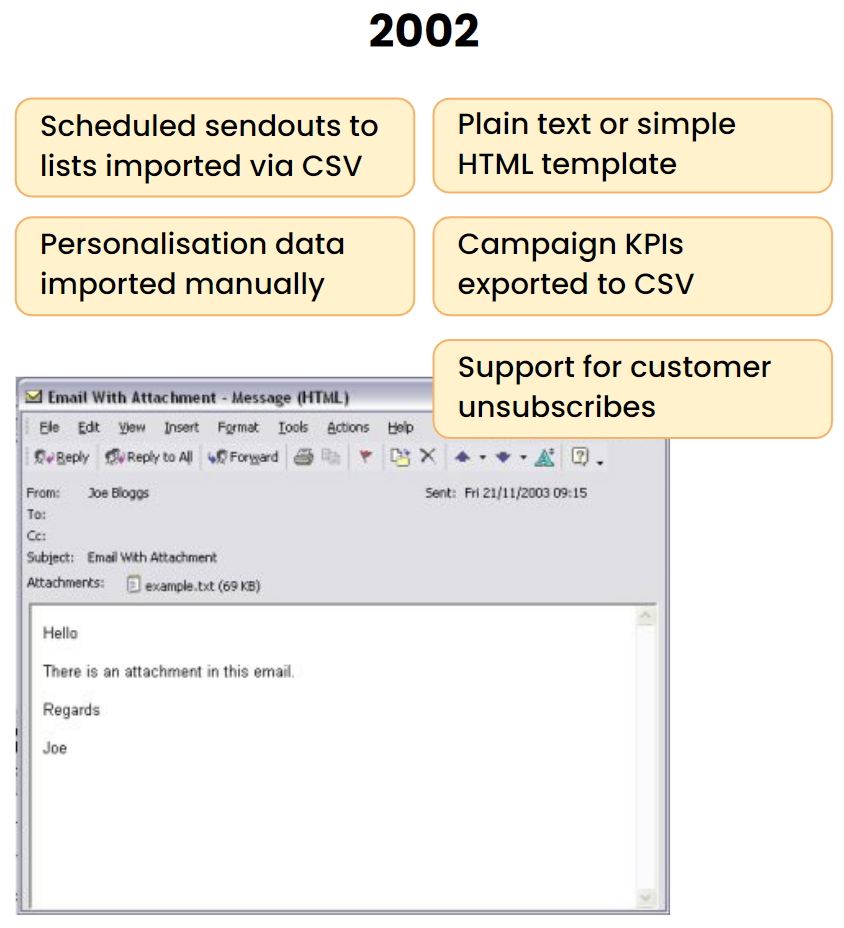The width and height of the screenshot is (844, 928).
Task: Click sender name Joe Bloggs
Action: (118, 492)
